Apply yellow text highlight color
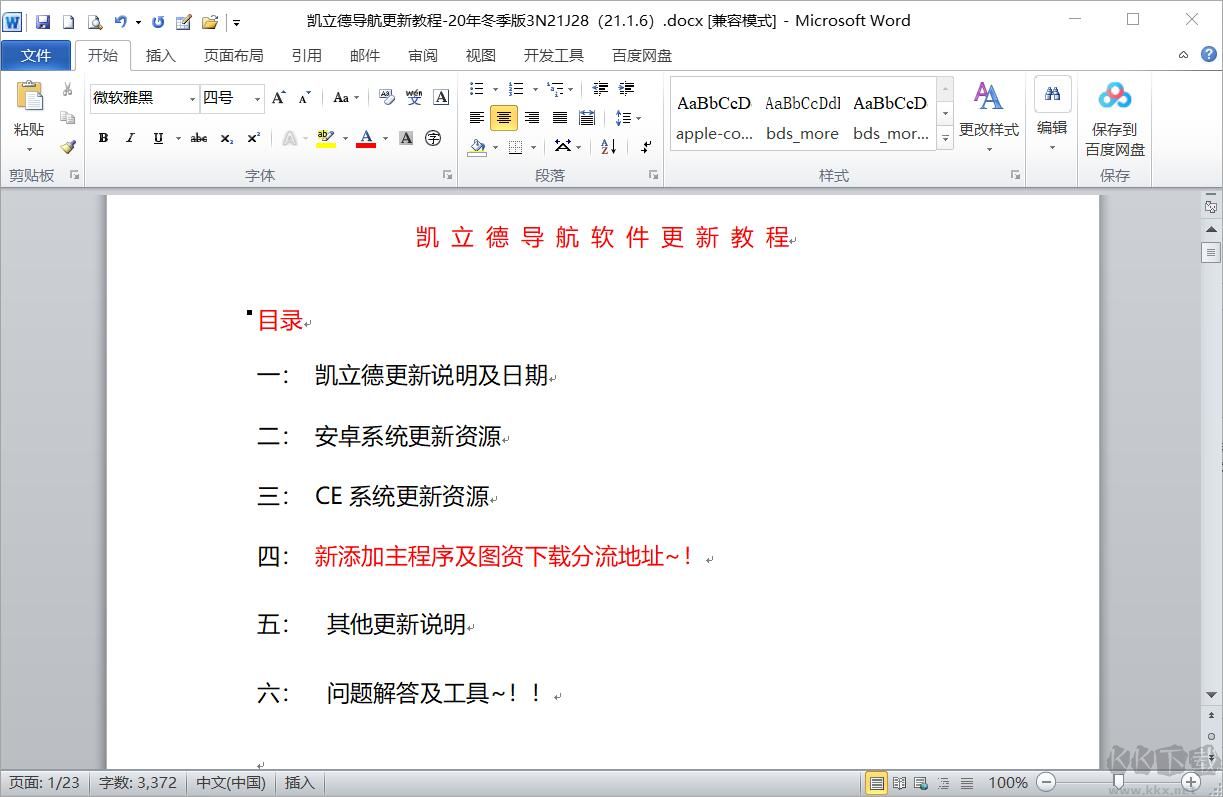 coord(325,138)
